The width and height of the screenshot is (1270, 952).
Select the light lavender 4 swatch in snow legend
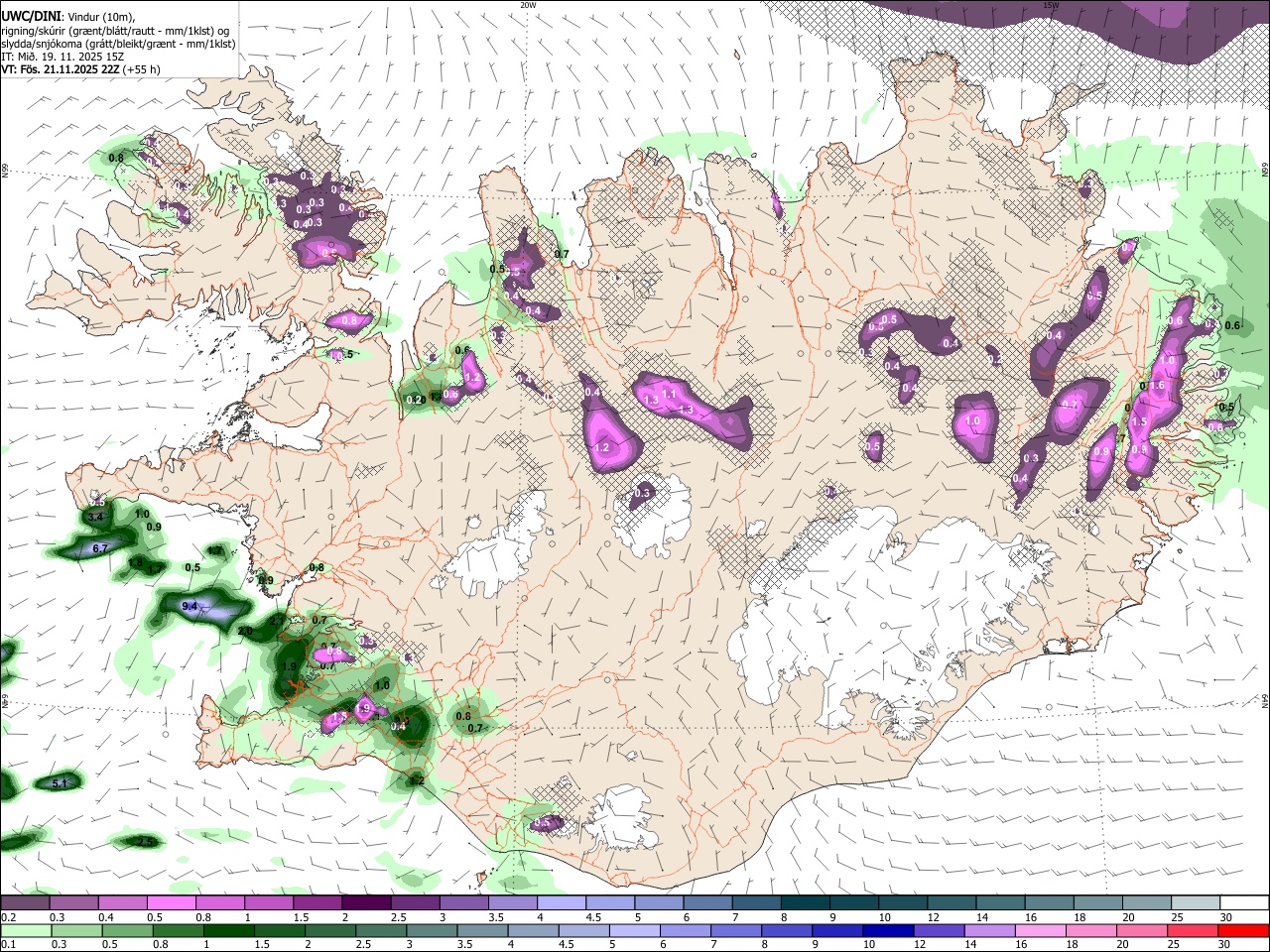coord(561,902)
